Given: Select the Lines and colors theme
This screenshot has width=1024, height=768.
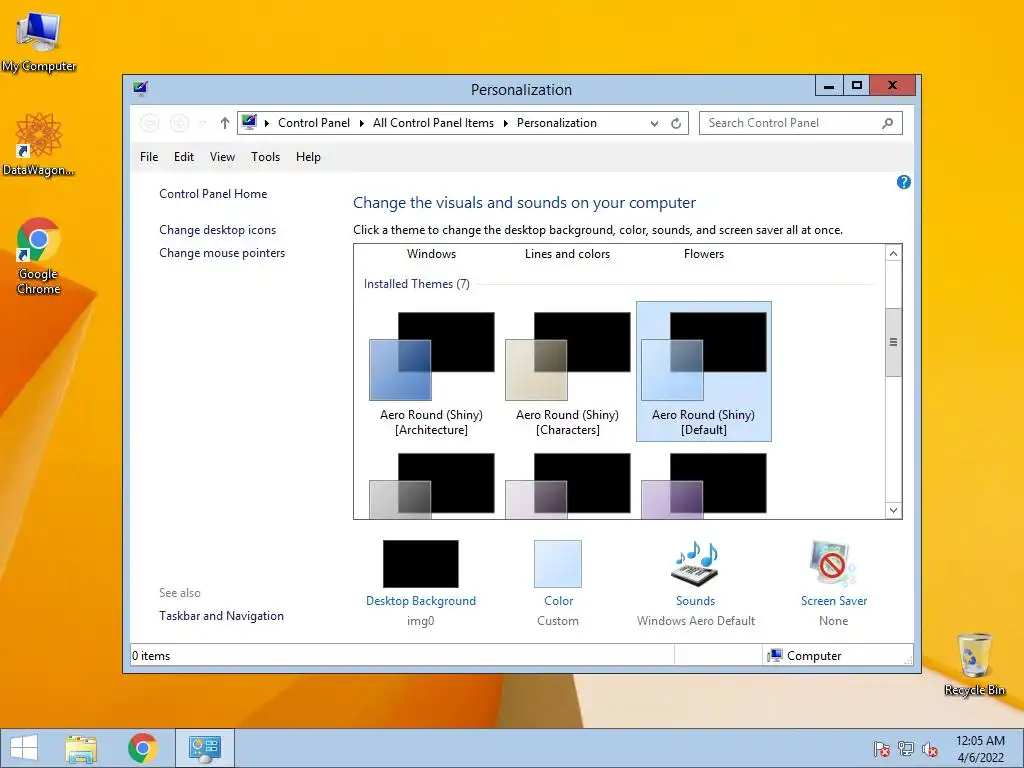Looking at the screenshot, I should 568,254.
